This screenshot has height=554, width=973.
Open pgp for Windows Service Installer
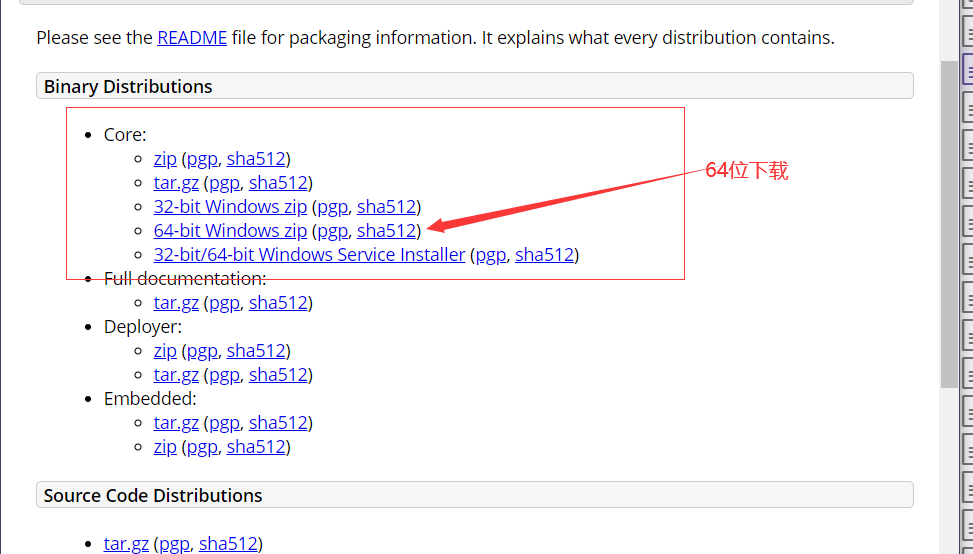(x=491, y=255)
